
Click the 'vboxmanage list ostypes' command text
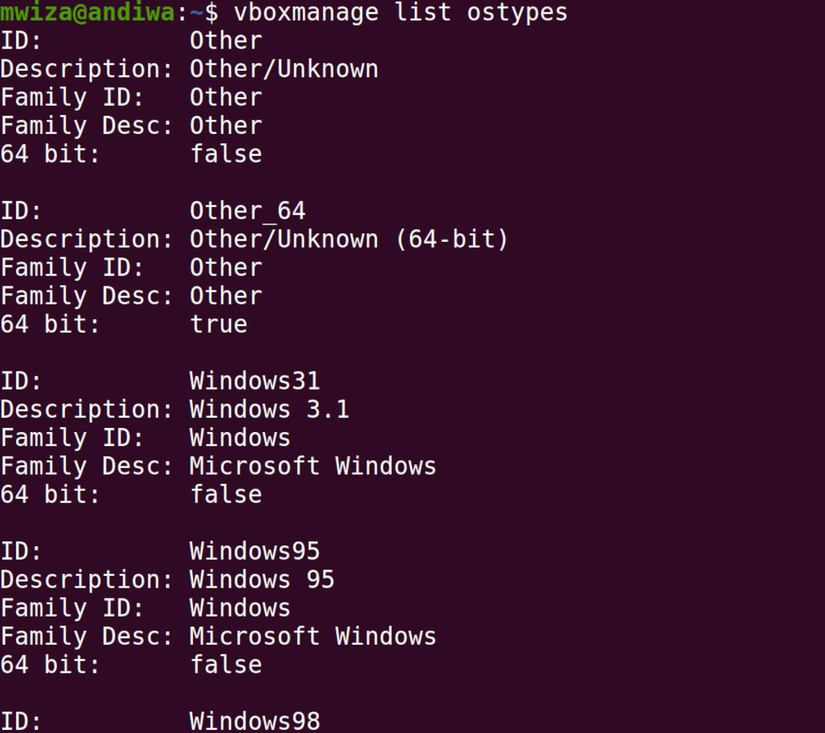click(400, 12)
